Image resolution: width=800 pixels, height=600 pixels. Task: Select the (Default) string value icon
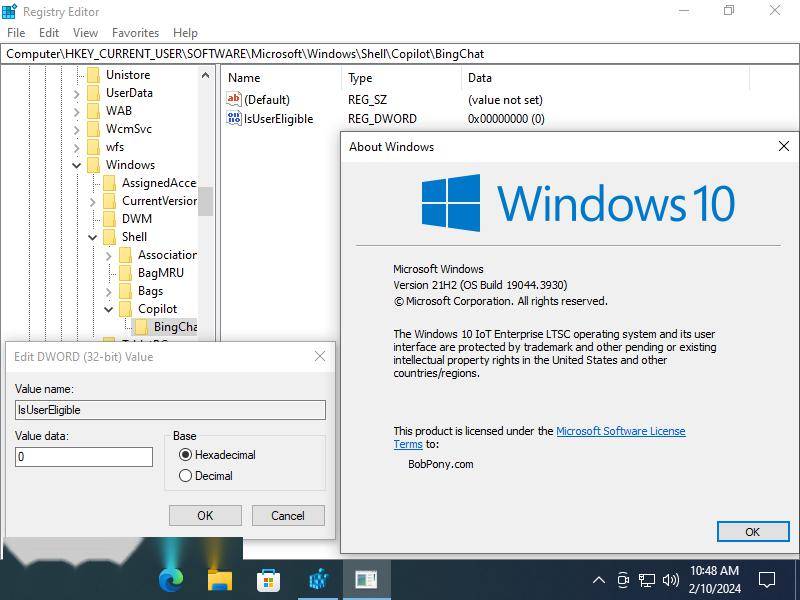(x=234, y=99)
